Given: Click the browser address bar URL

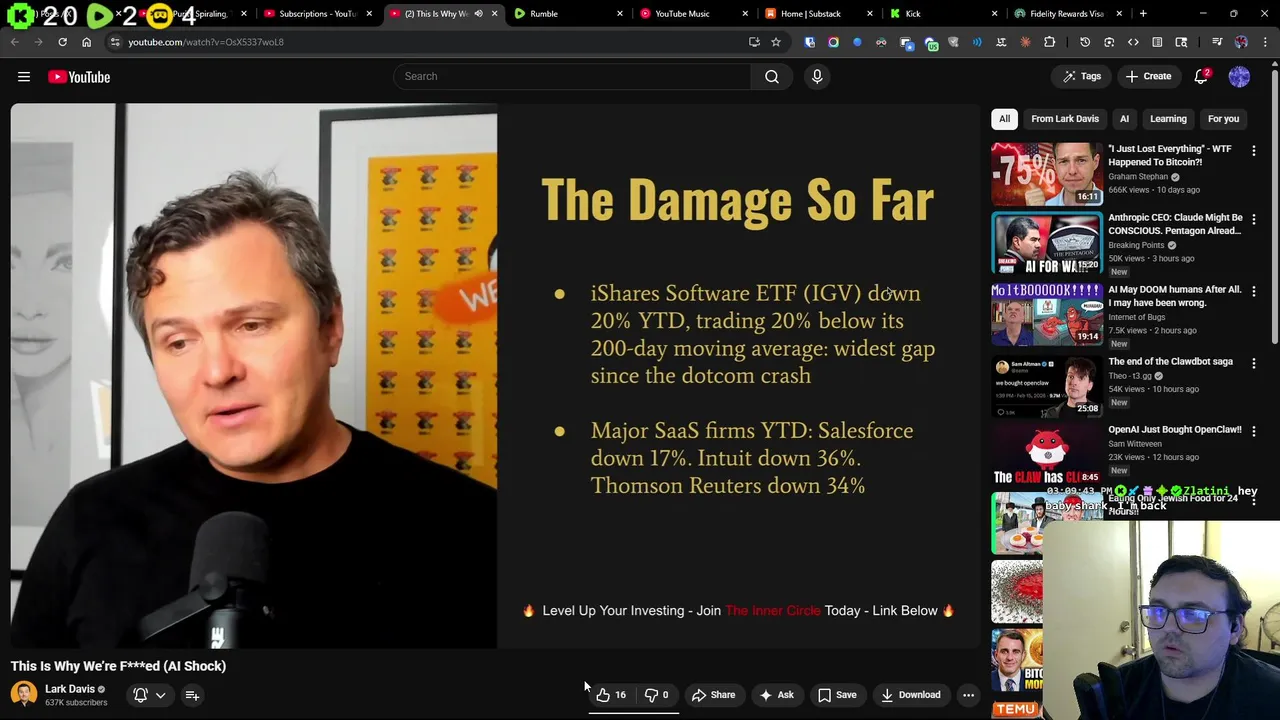Looking at the screenshot, I should [206, 42].
